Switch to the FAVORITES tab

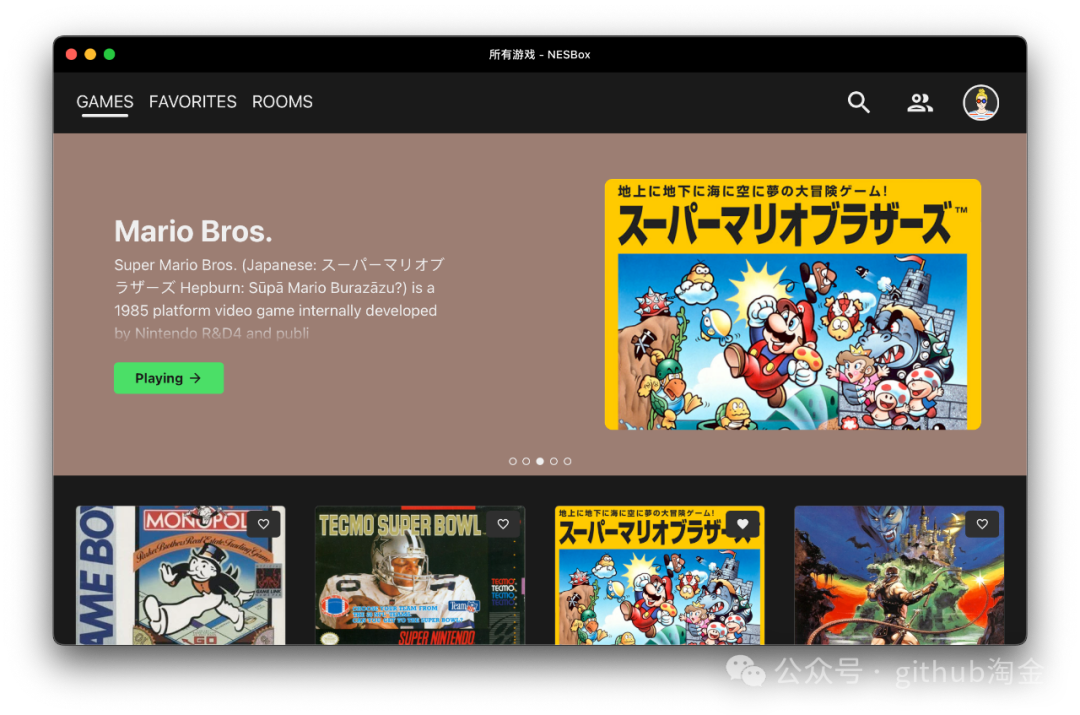193,102
